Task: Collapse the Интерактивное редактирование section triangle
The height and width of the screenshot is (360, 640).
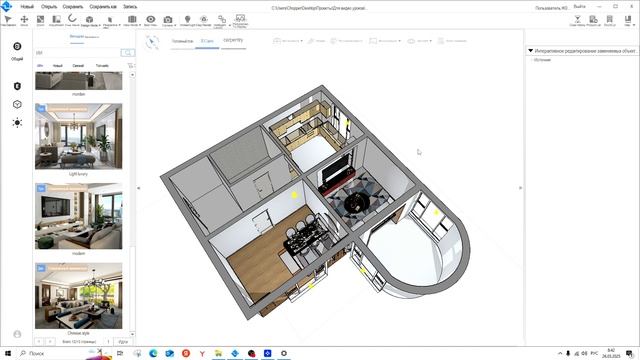Action: pyautogui.click(x=530, y=51)
